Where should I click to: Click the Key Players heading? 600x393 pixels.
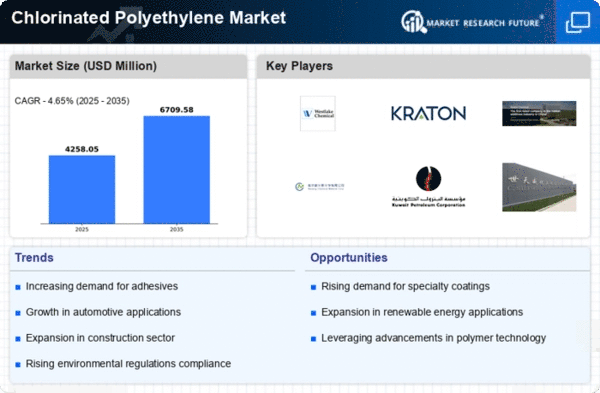(x=299, y=66)
